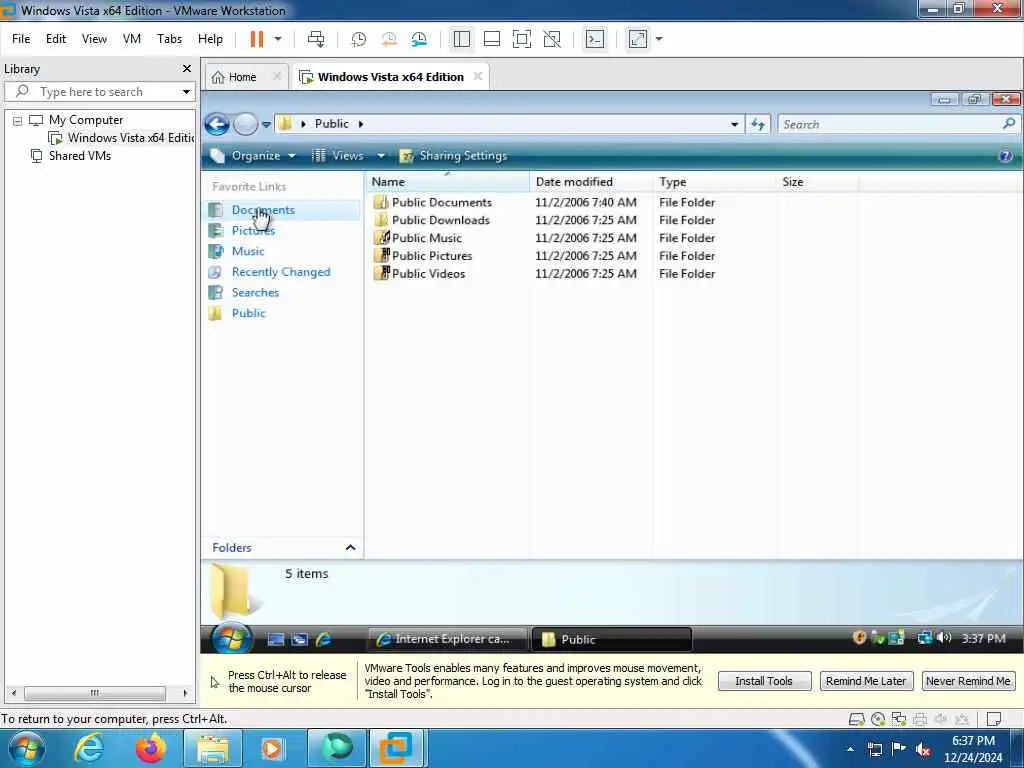Open the address bar history dropdown
Viewport: 1024px width, 768px height.
(x=734, y=124)
